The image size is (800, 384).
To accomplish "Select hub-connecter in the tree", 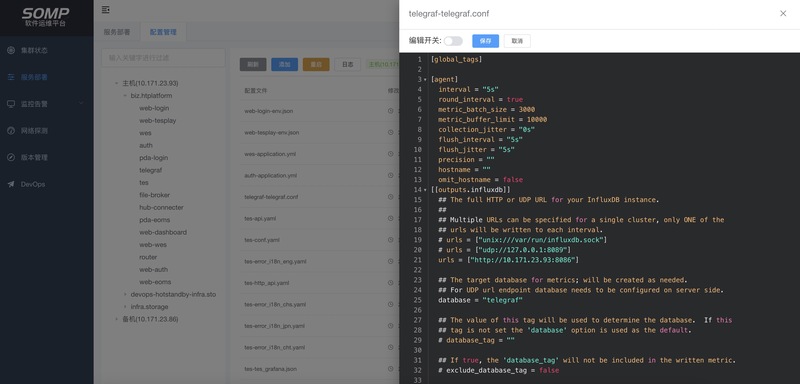I will pos(161,208).
